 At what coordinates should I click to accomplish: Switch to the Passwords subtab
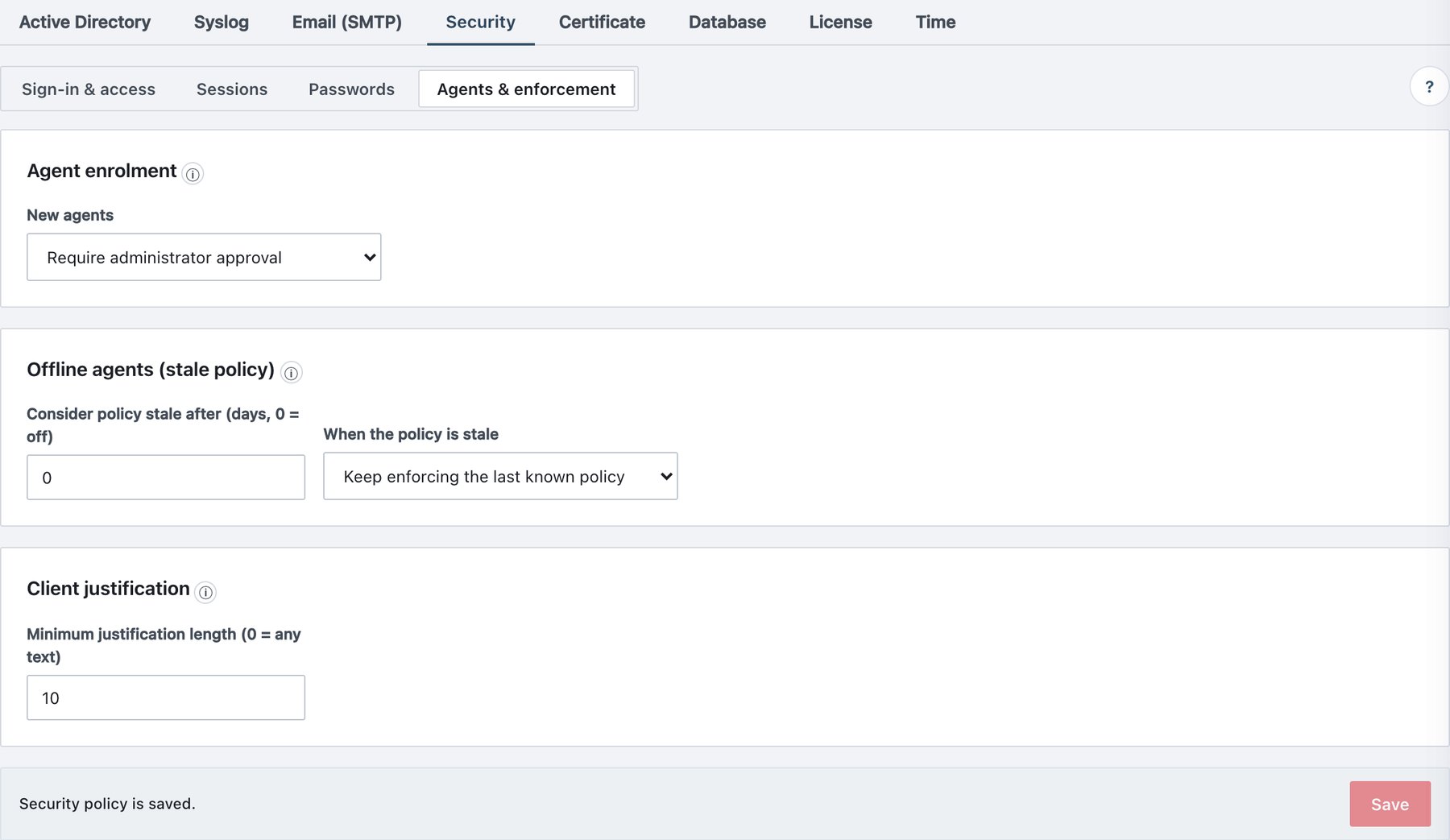tap(351, 89)
